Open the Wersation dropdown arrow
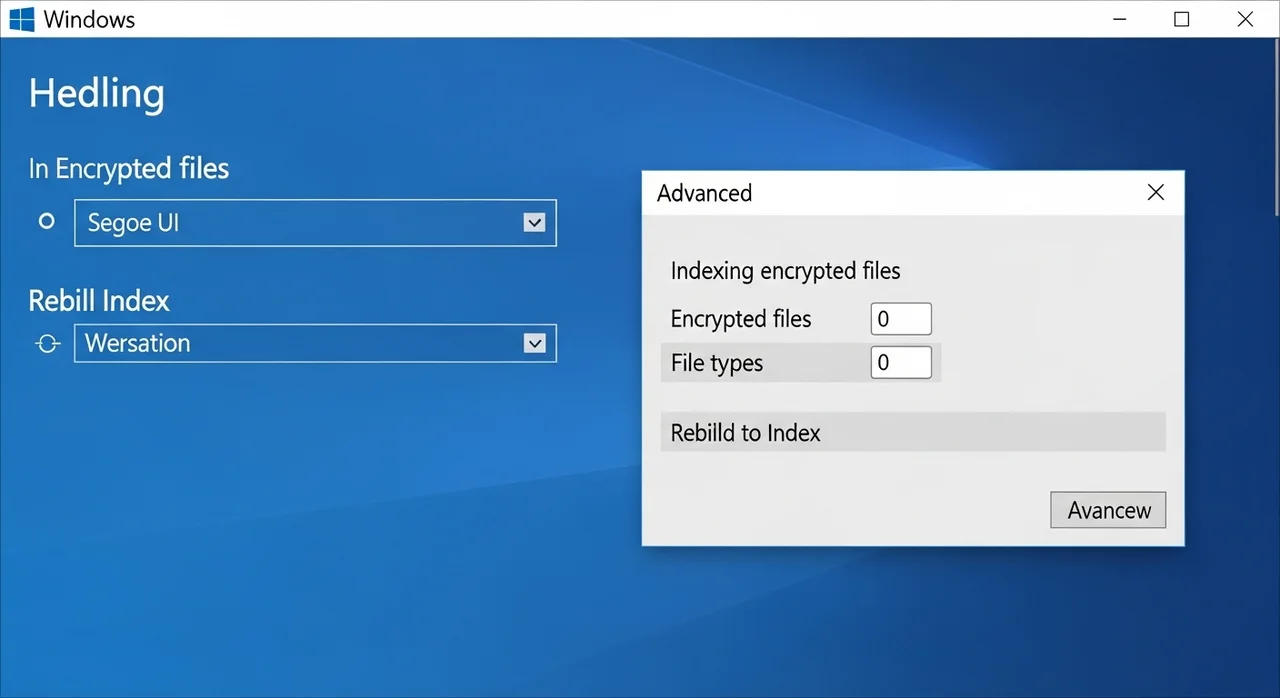The width and height of the screenshot is (1280, 698). tap(534, 344)
